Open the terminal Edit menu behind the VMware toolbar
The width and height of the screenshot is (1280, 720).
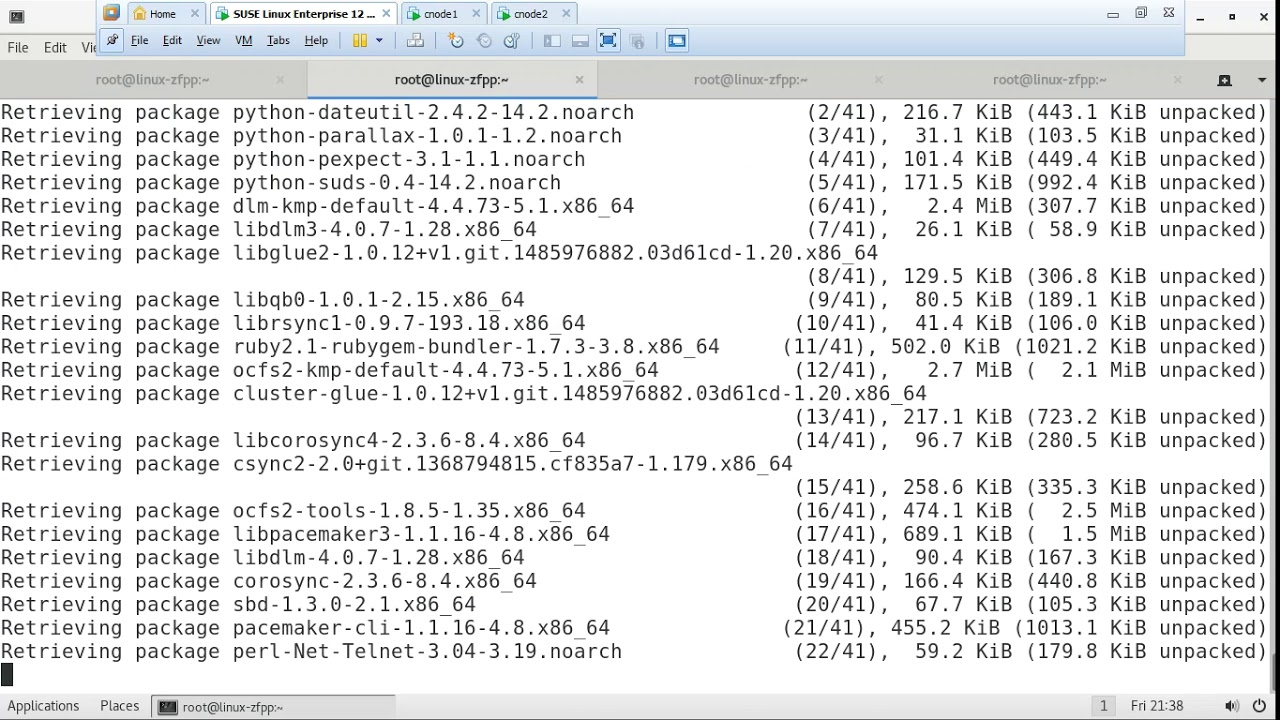[x=55, y=47]
